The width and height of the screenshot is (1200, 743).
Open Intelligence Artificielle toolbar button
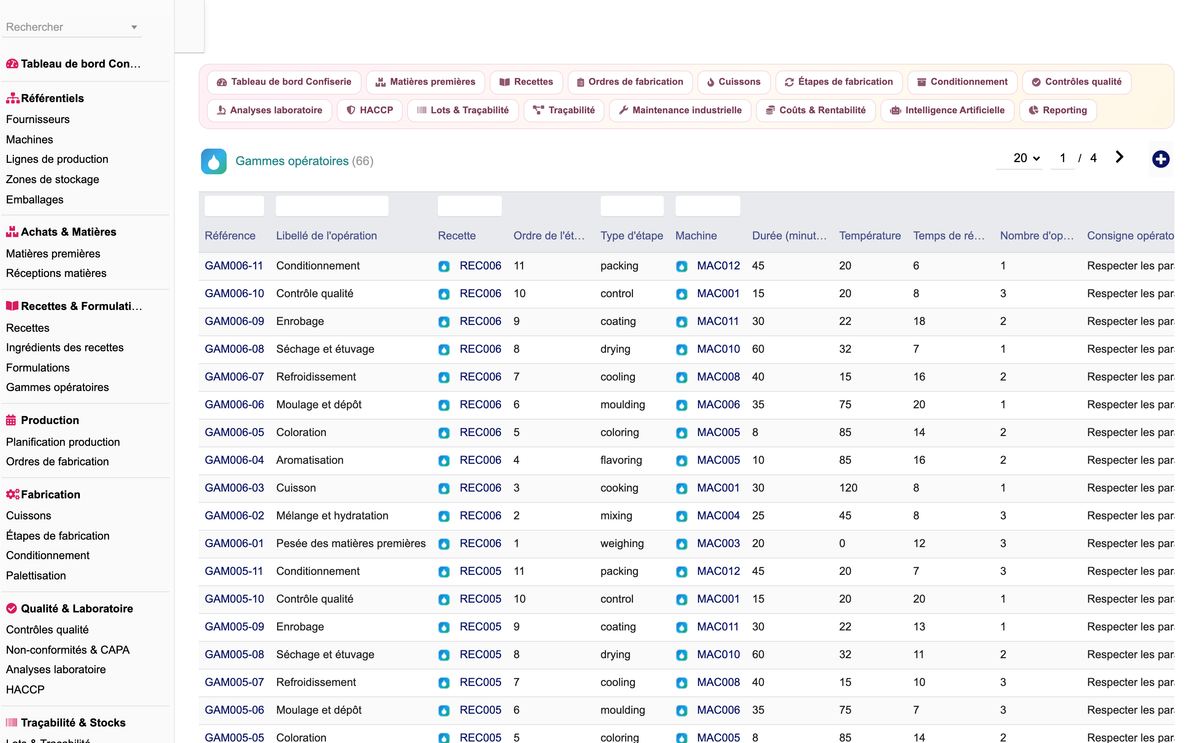947,110
